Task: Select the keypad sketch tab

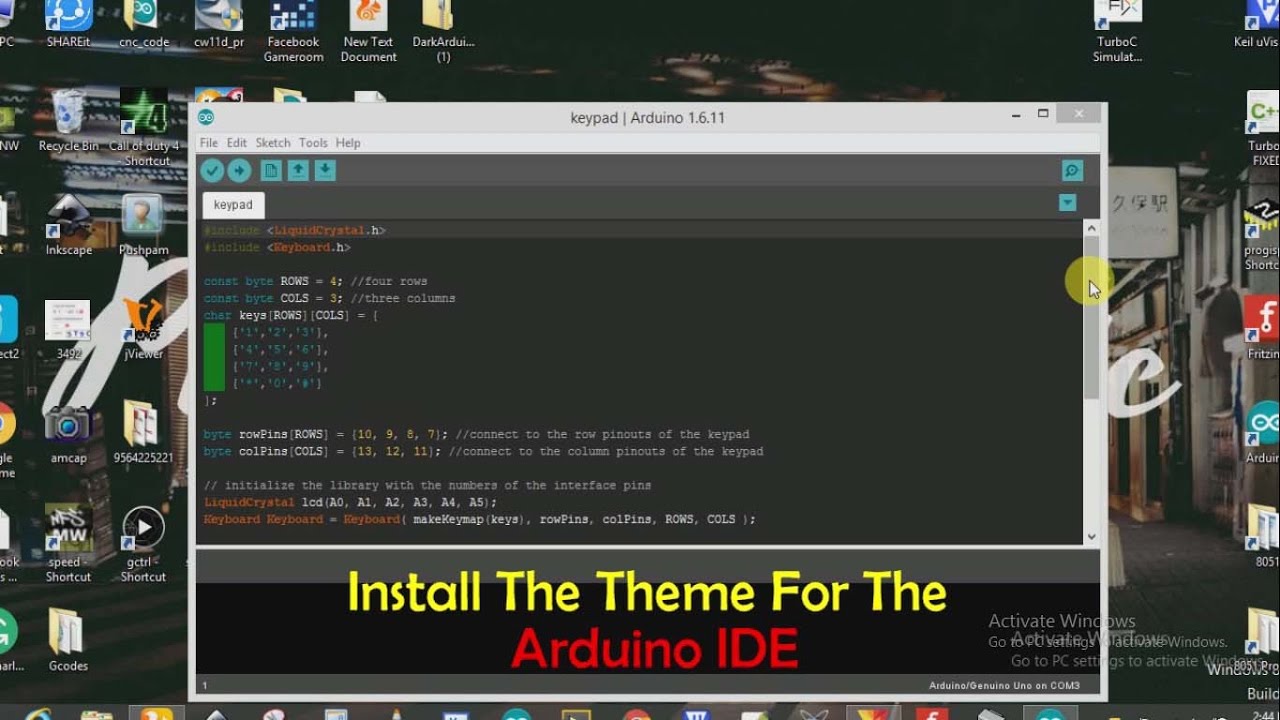Action: click(233, 205)
